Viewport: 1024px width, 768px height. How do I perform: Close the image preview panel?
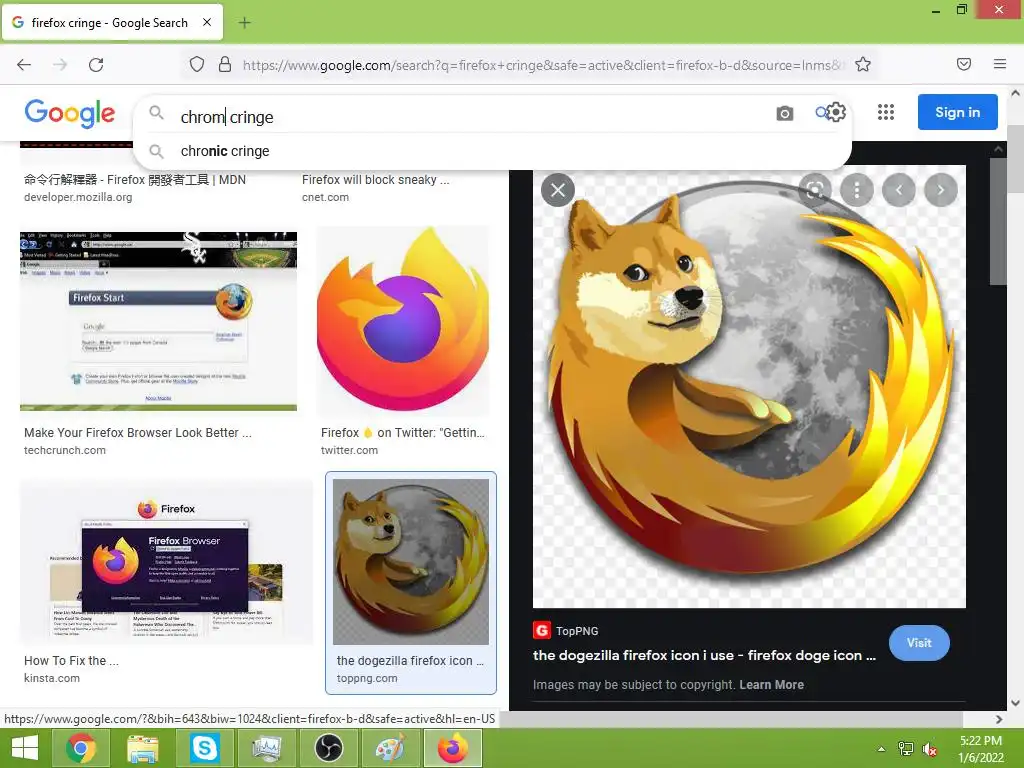coord(558,190)
